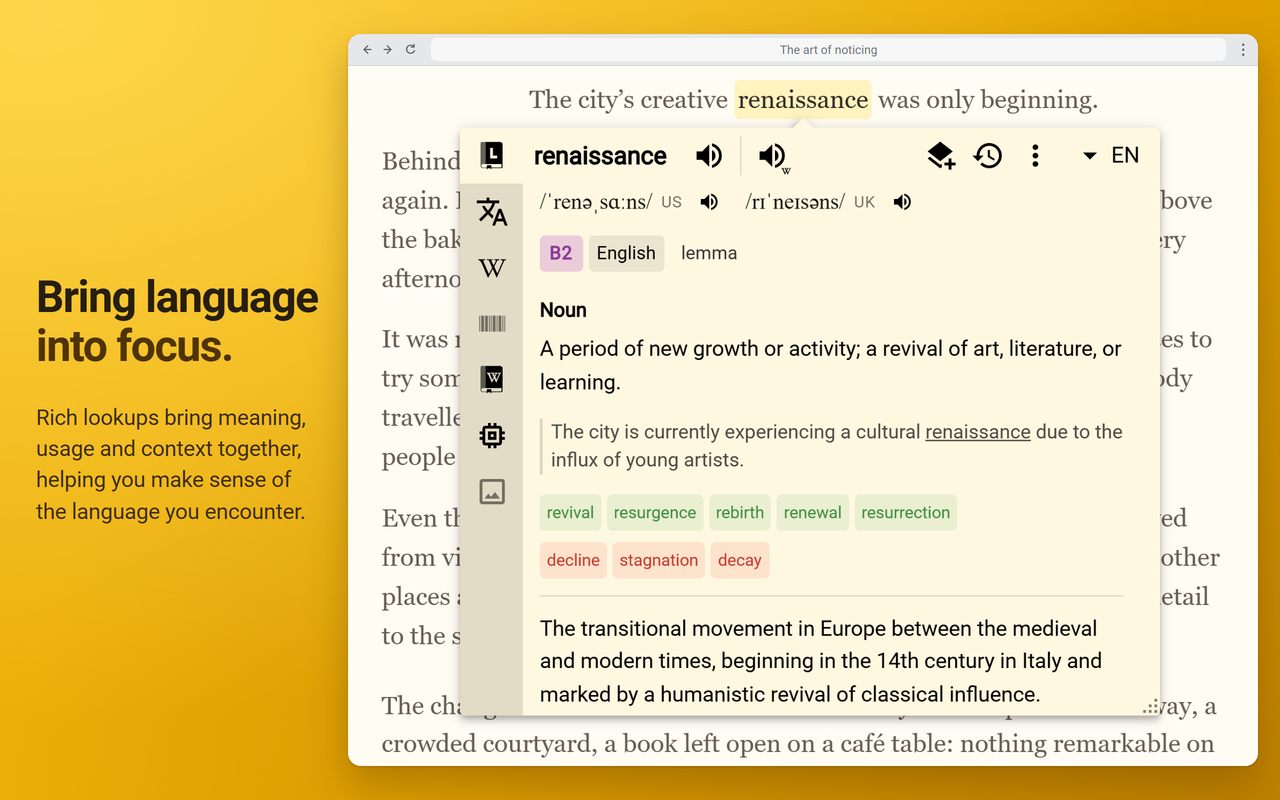The width and height of the screenshot is (1280, 800).
Task: Click the lemma label
Action: [709, 253]
